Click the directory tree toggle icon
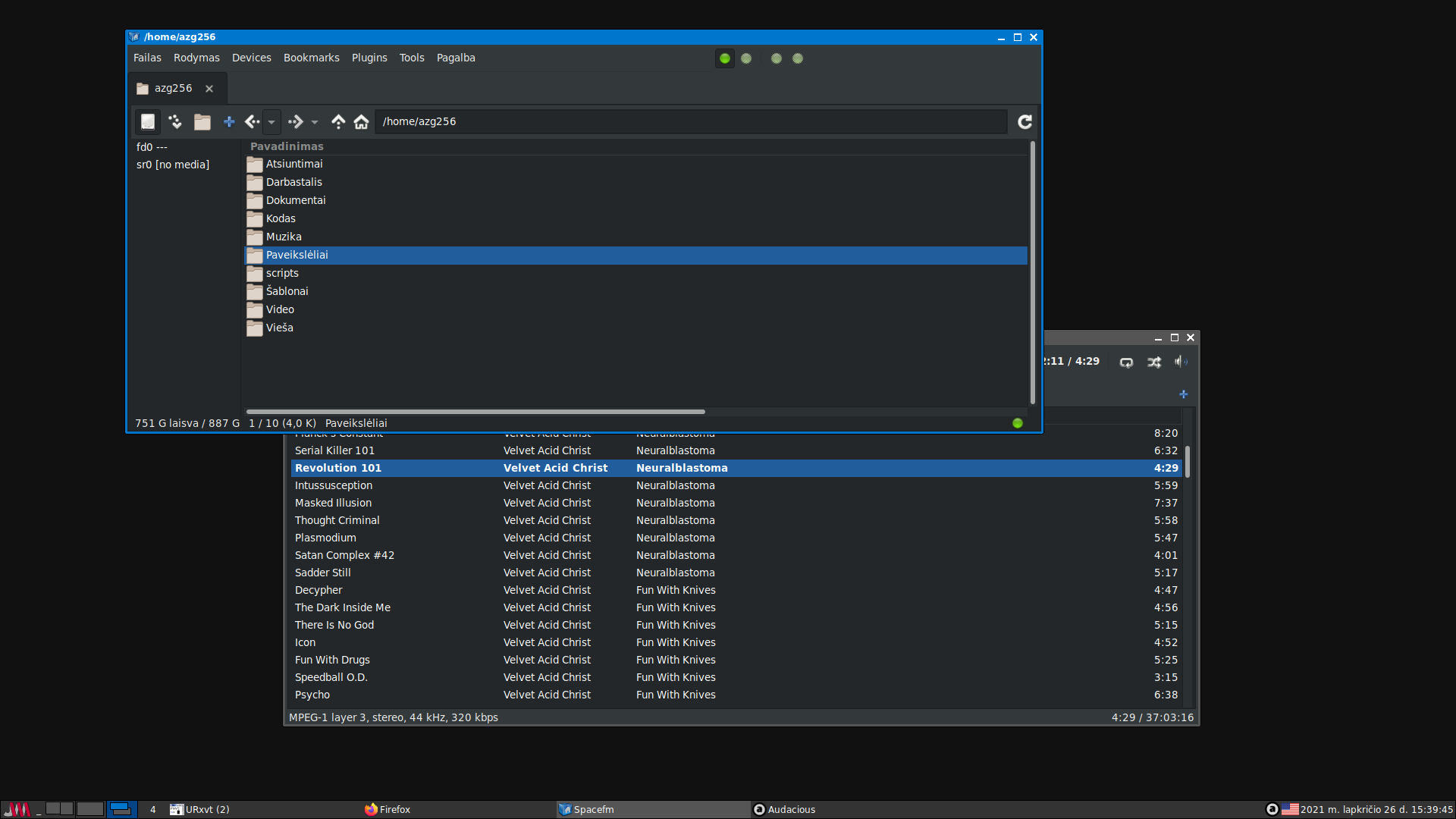Viewport: 1456px width, 819px height. point(175,122)
